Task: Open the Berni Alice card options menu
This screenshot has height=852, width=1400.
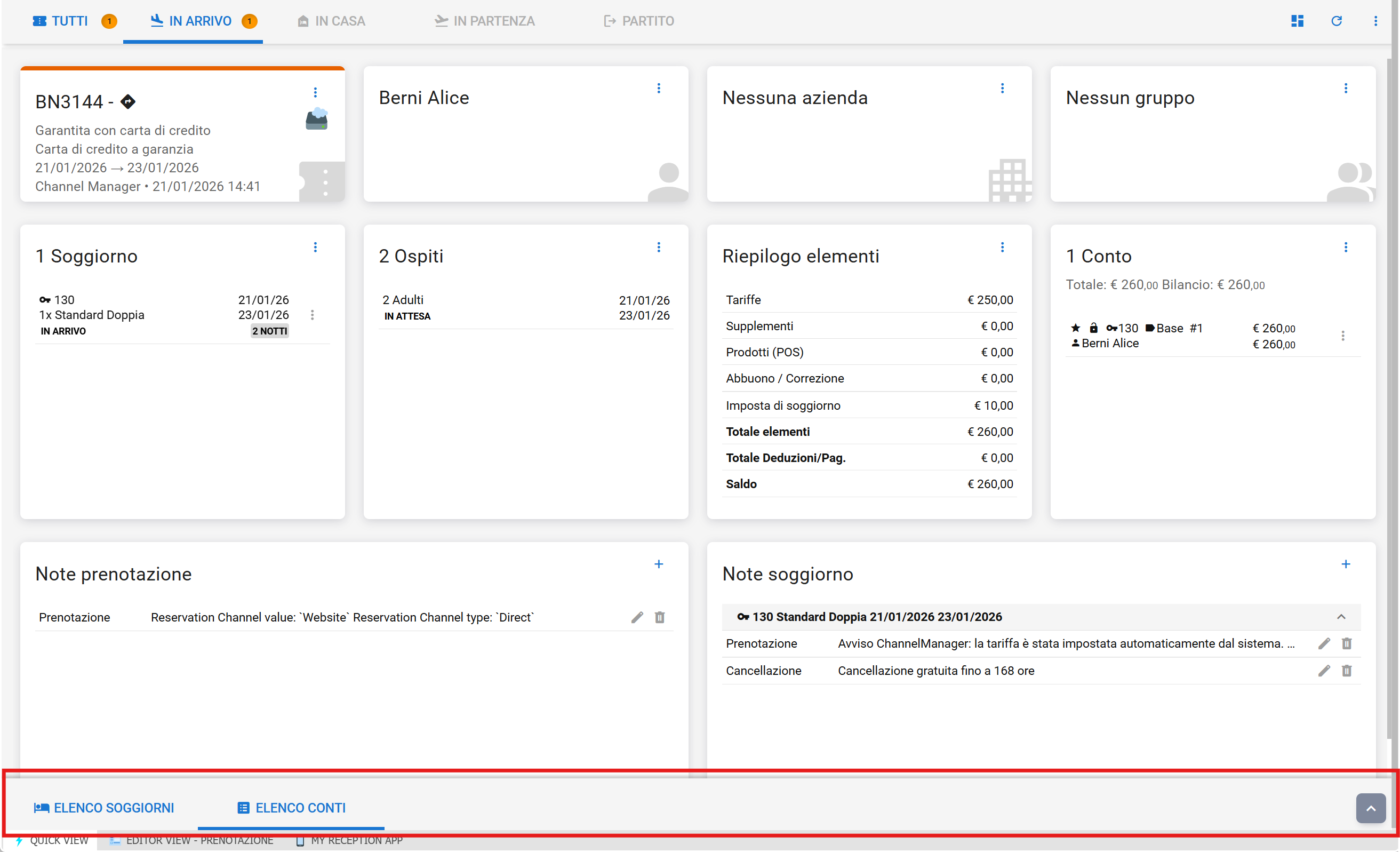Action: point(659,88)
